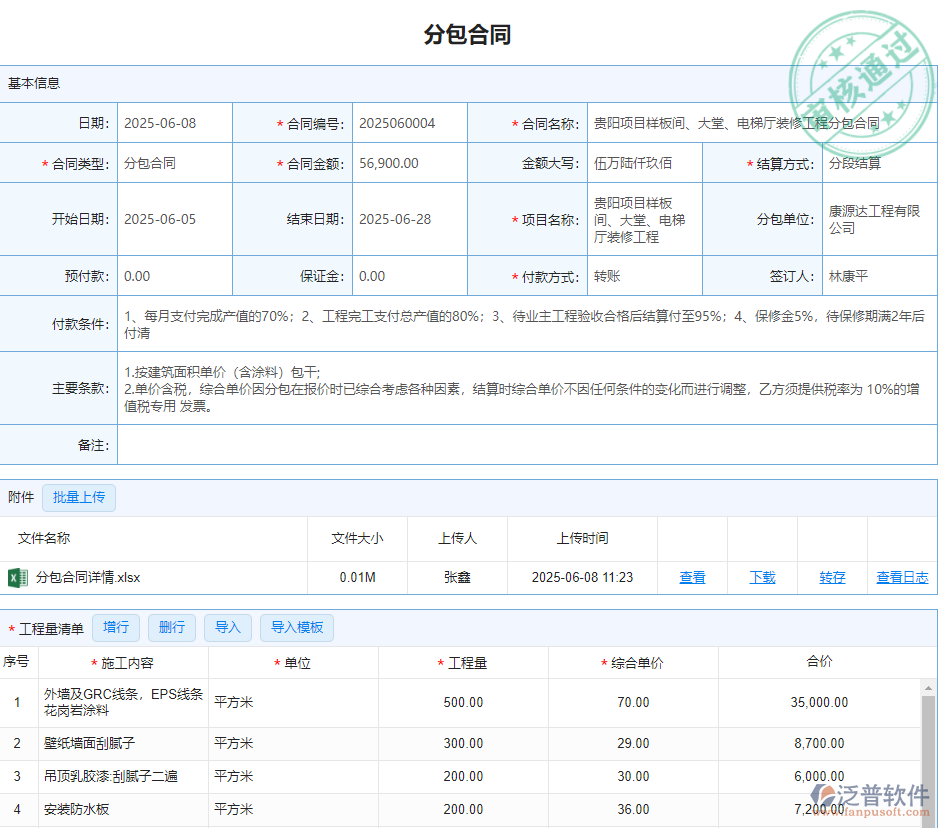940x828 pixels.
Task: Click the 转存 link to save a copy
Action: click(x=831, y=577)
